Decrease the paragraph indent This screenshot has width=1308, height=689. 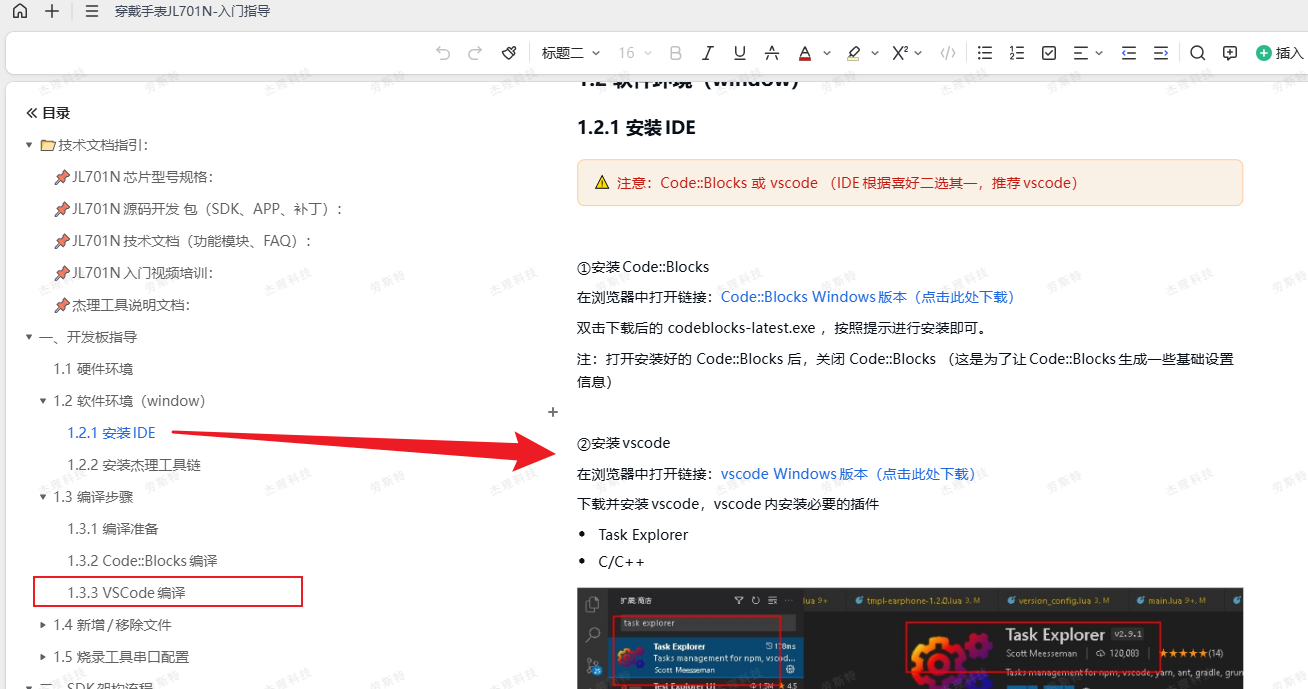point(1129,53)
